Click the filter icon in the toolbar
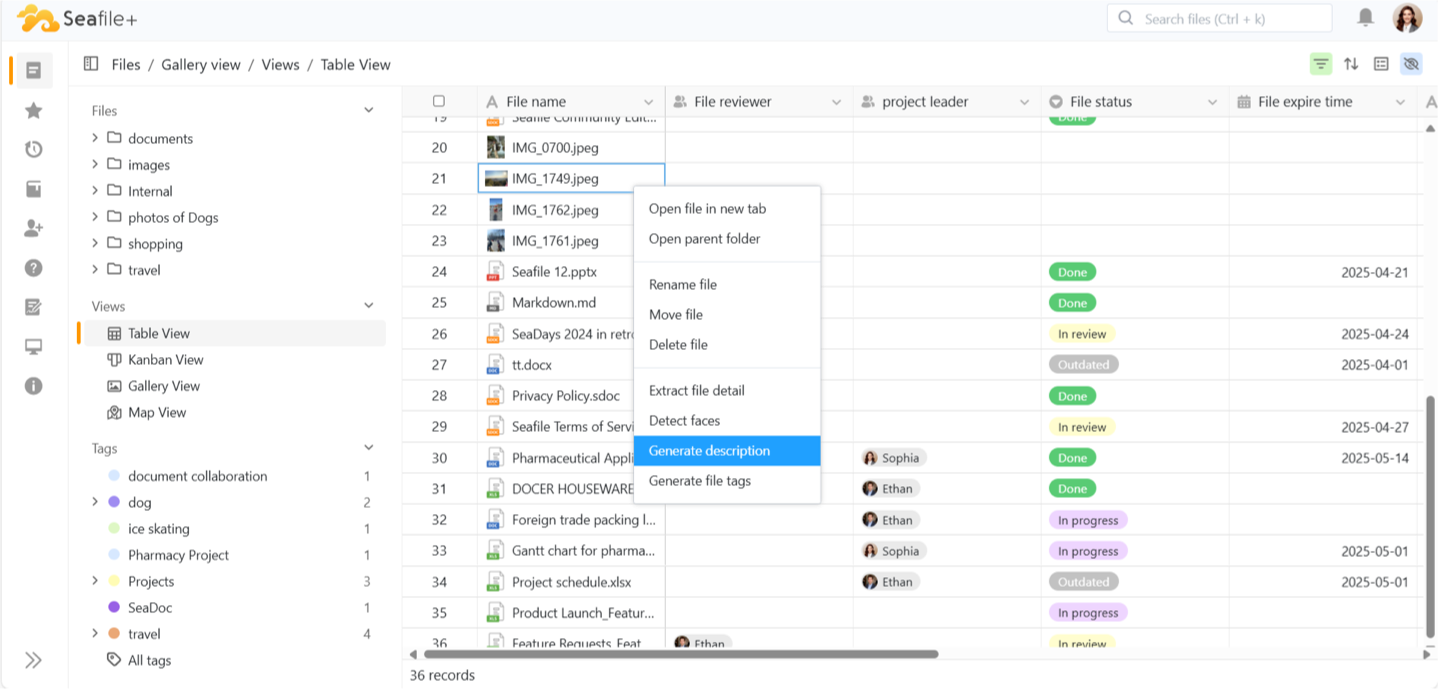The image size is (1438, 689). click(1321, 64)
